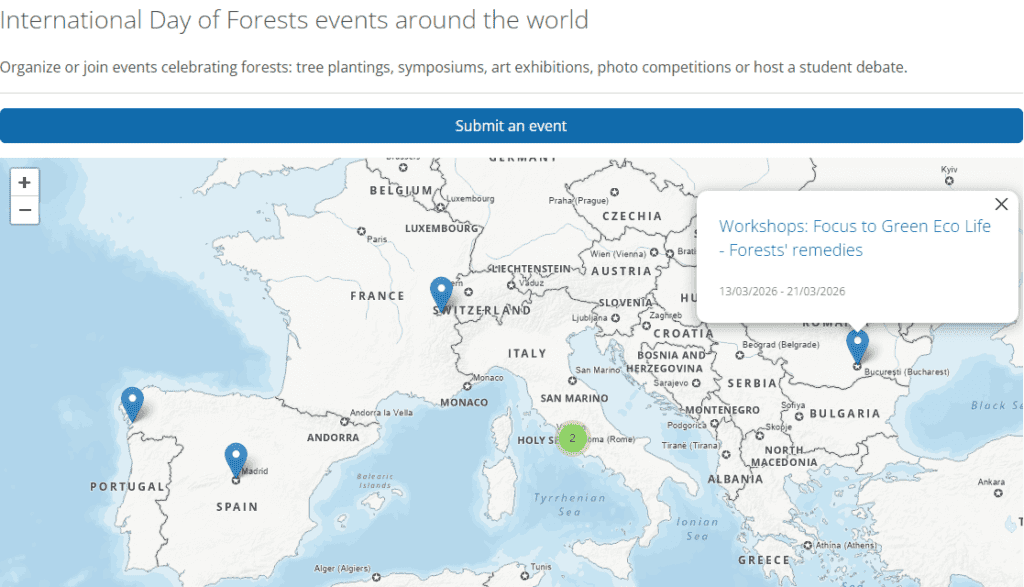Click the Paris city marker
Image resolution: width=1024 pixels, height=587 pixels.
click(x=361, y=231)
